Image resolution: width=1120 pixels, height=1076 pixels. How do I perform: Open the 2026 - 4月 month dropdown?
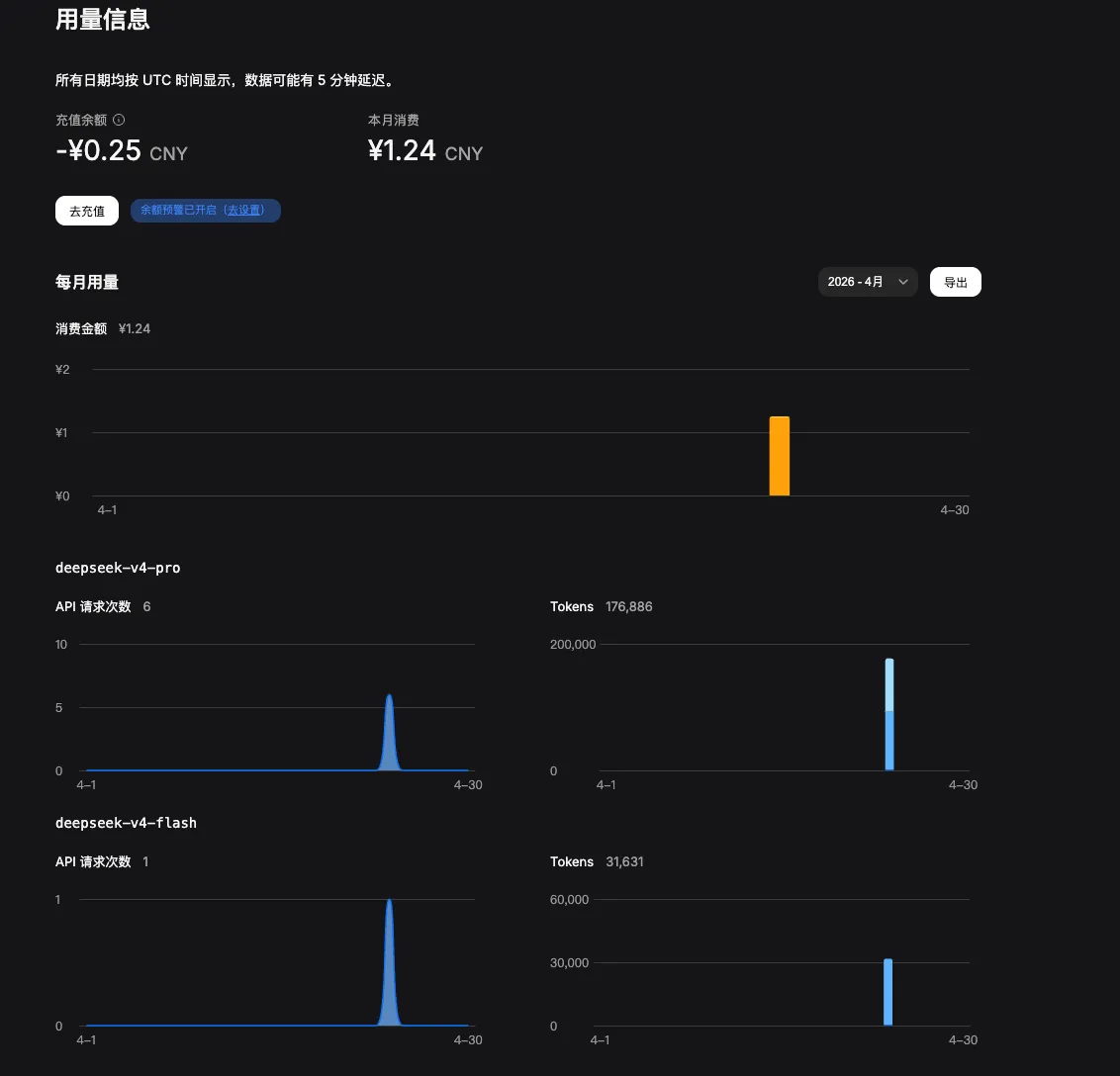pyautogui.click(x=868, y=282)
